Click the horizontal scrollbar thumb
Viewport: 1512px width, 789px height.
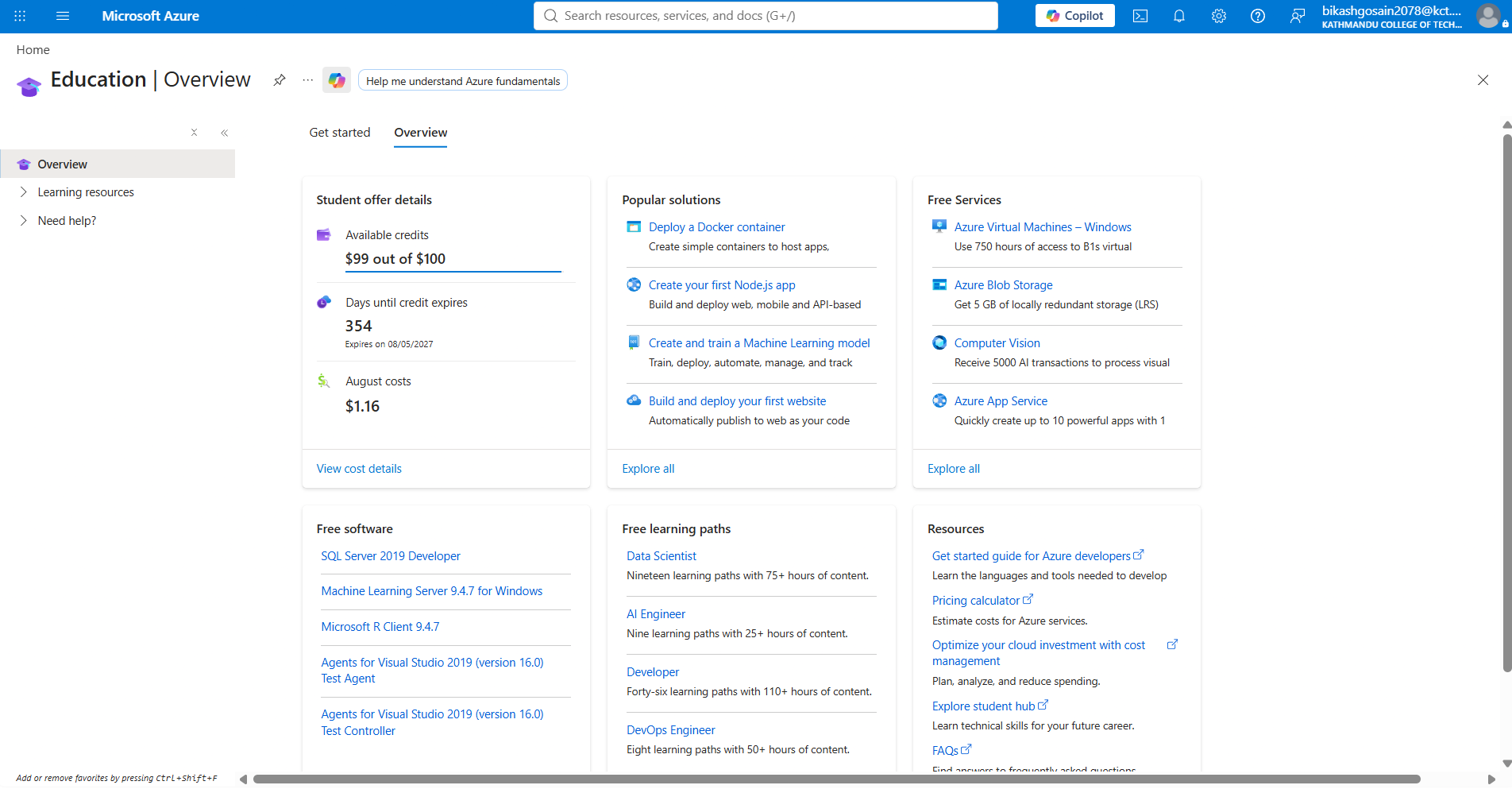pyautogui.click(x=836, y=779)
